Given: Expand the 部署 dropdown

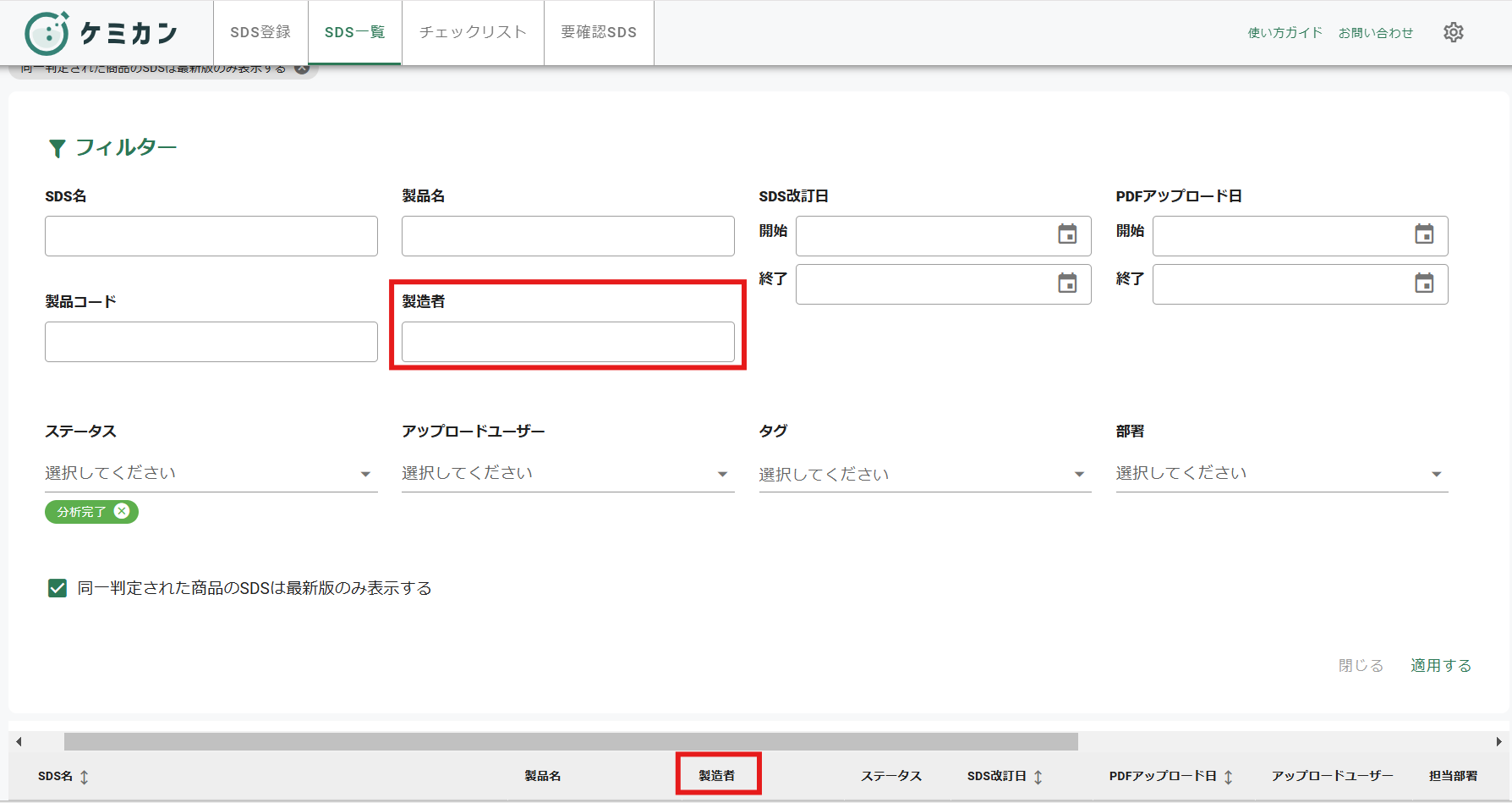Looking at the screenshot, I should (1282, 473).
